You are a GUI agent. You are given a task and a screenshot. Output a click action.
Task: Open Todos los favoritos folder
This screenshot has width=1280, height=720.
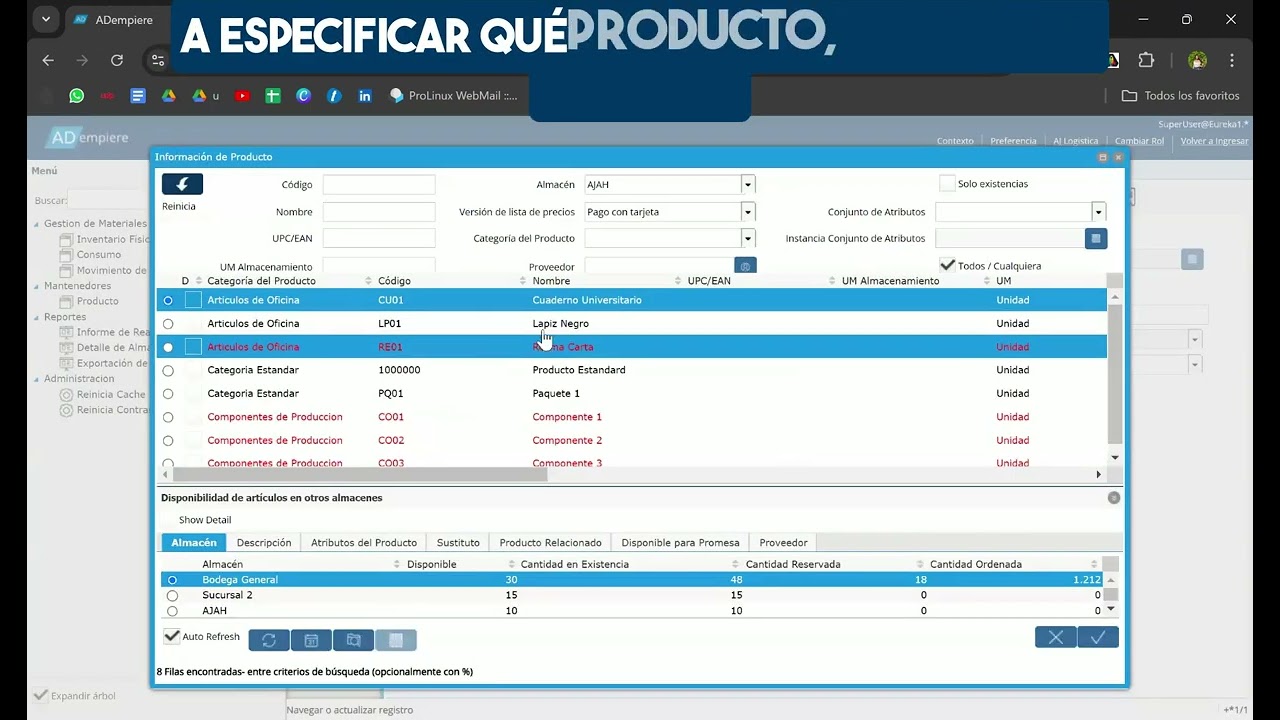tap(1180, 96)
